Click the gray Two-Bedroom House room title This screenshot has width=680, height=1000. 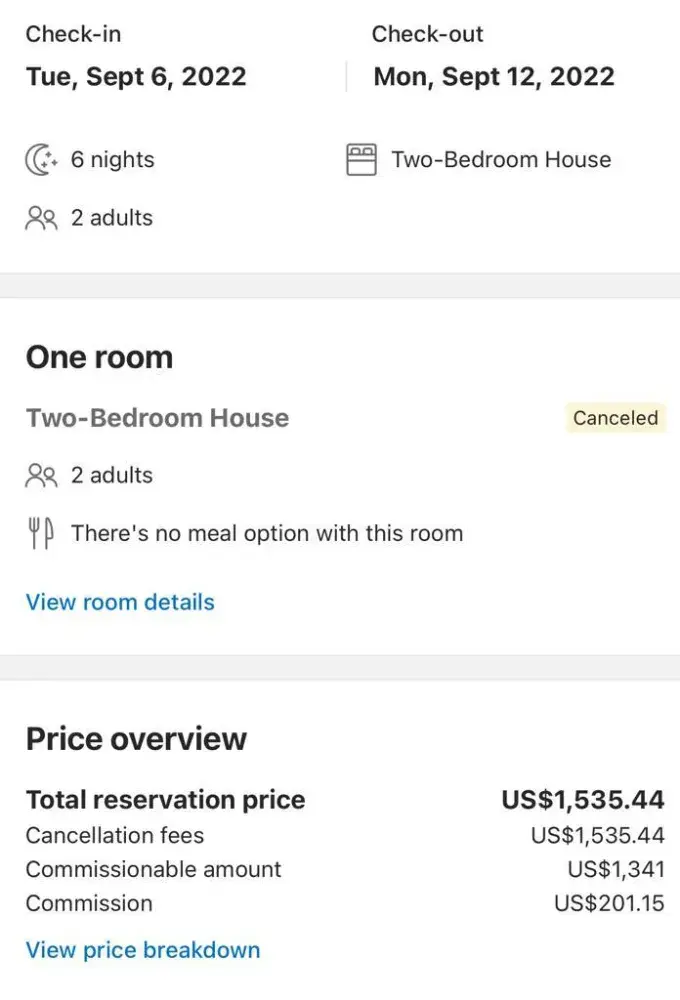[157, 418]
